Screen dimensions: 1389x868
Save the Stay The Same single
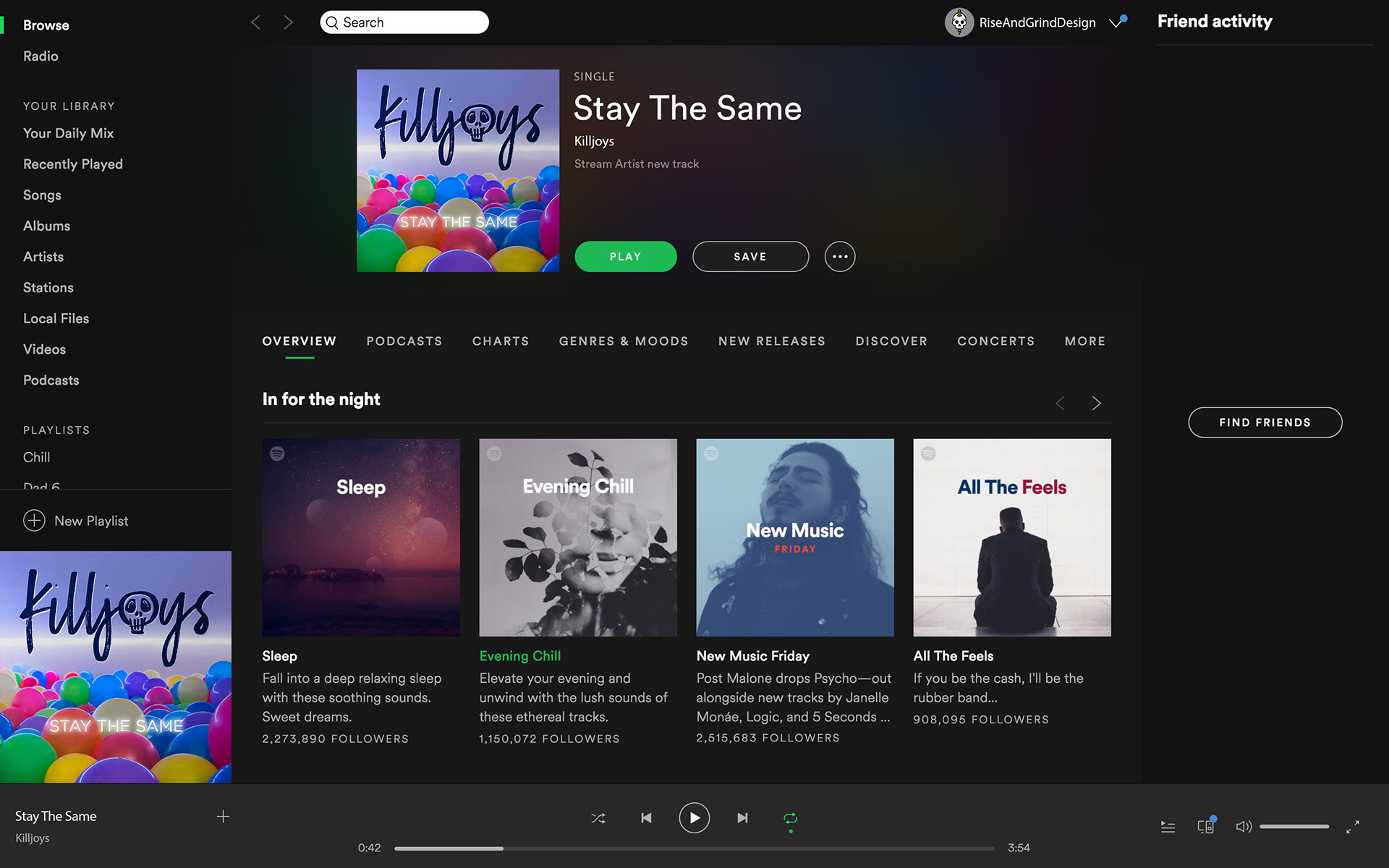pyautogui.click(x=750, y=257)
